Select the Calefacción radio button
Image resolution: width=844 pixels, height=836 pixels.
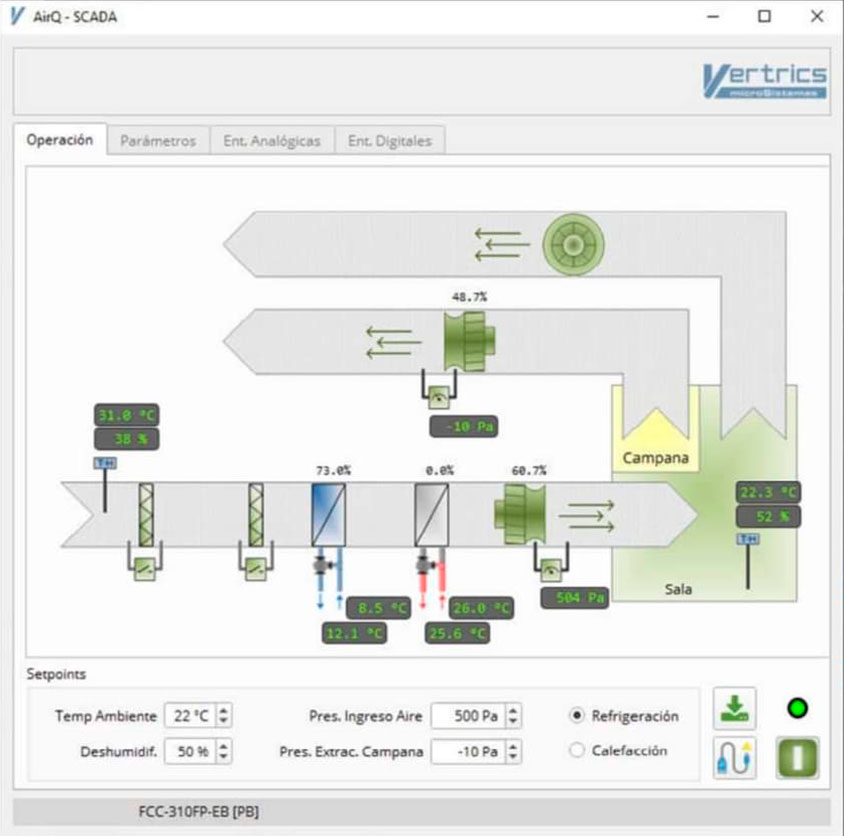576,750
